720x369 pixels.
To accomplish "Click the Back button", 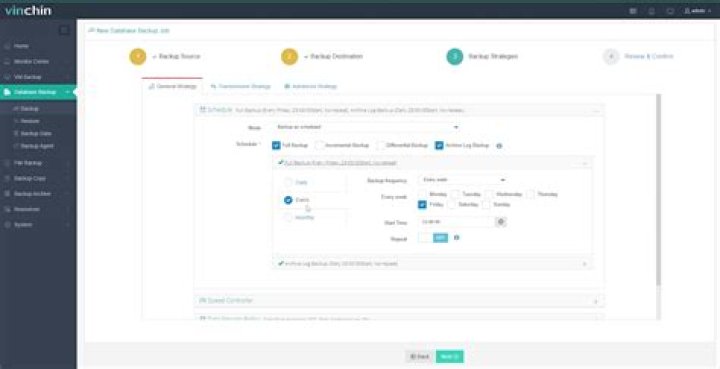I will (x=419, y=357).
